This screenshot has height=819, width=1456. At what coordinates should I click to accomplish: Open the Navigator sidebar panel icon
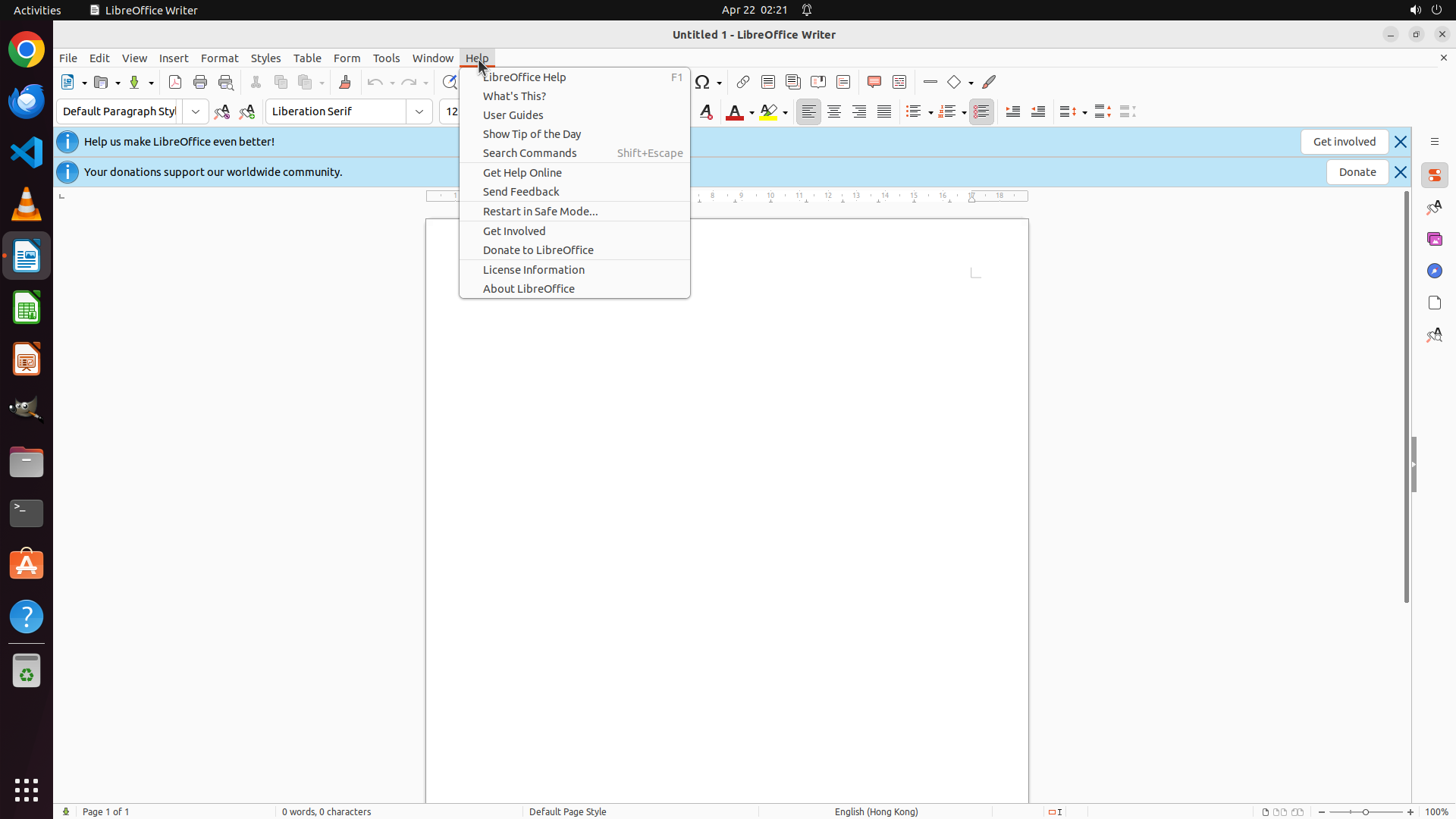pyautogui.click(x=1434, y=271)
